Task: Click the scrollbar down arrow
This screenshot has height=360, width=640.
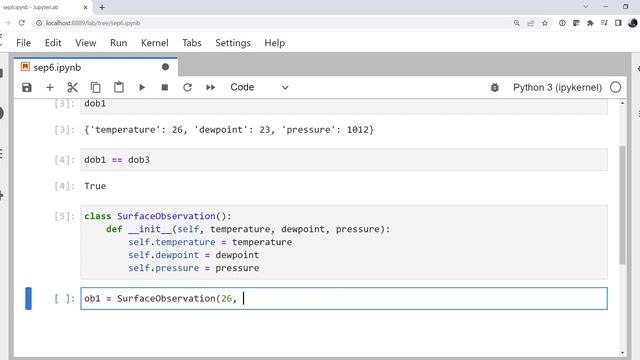Action: pos(622,353)
